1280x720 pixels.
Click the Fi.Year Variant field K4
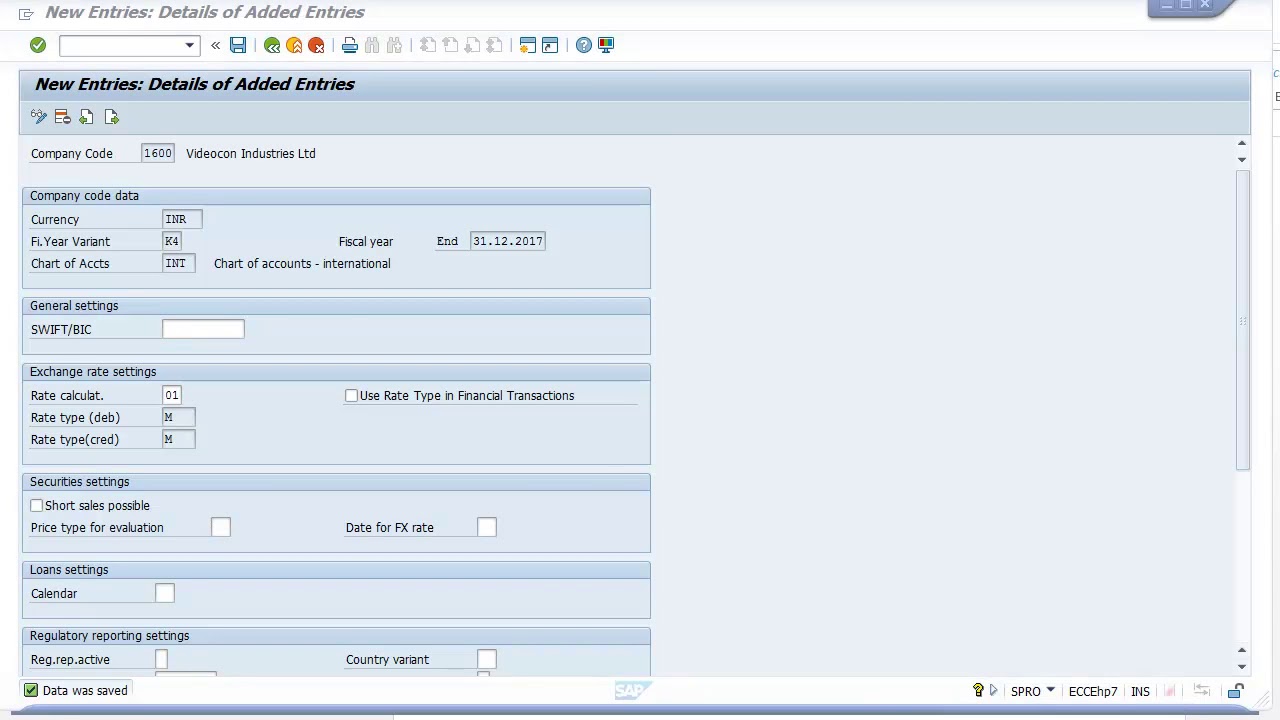click(x=172, y=241)
